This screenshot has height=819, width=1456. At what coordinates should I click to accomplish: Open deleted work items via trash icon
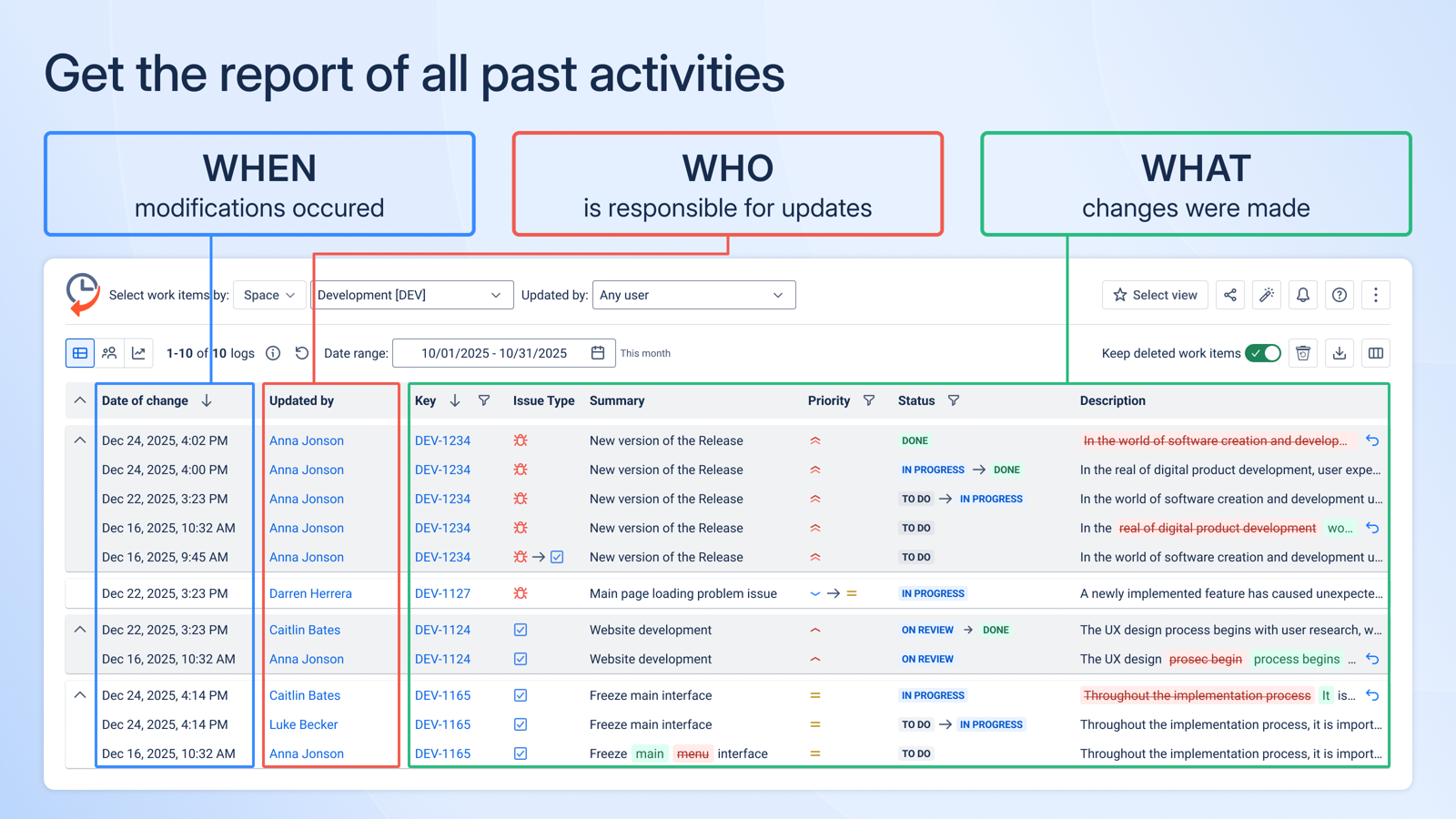tap(1302, 353)
